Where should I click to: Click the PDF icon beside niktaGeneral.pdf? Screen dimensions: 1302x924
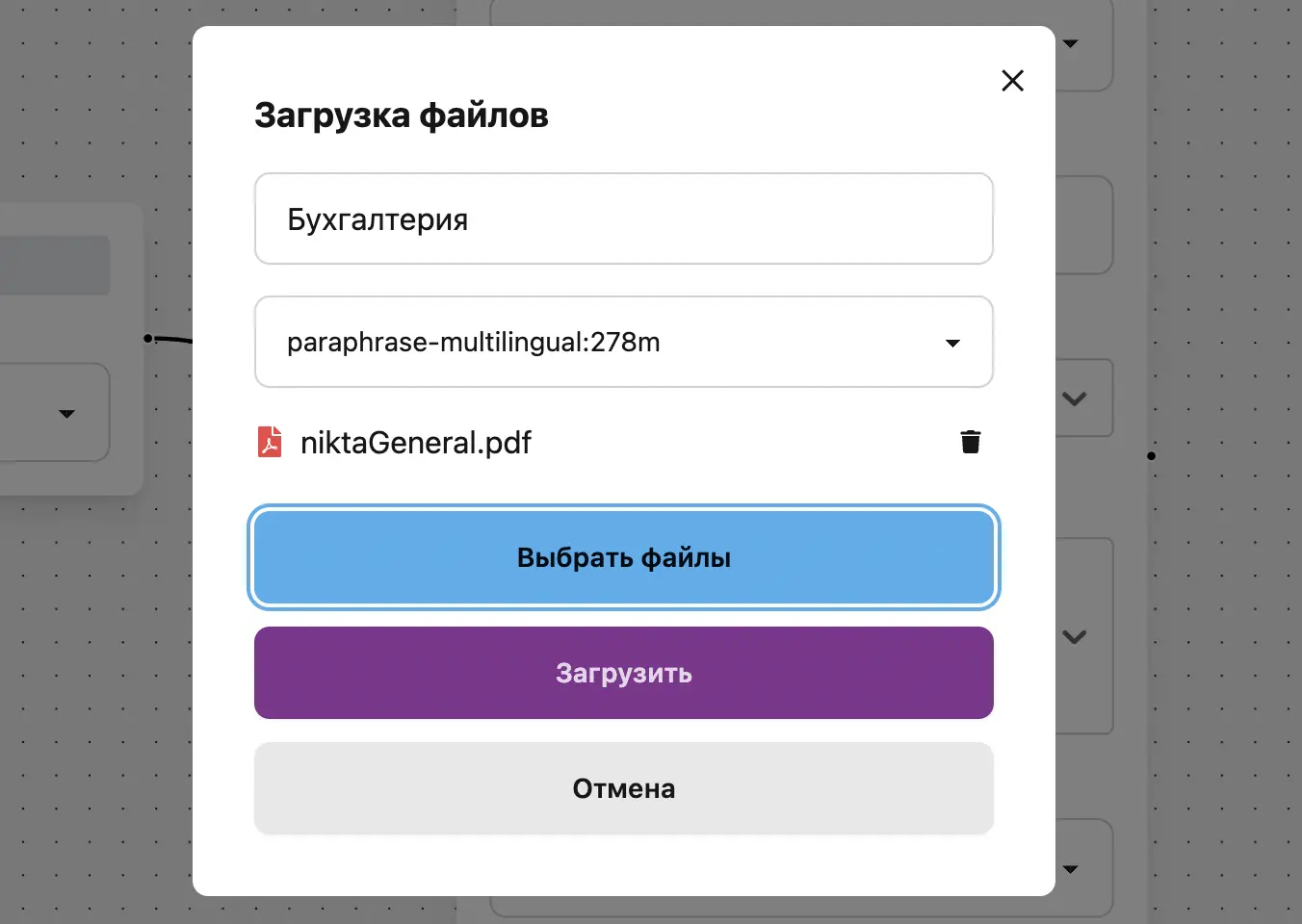click(x=270, y=442)
